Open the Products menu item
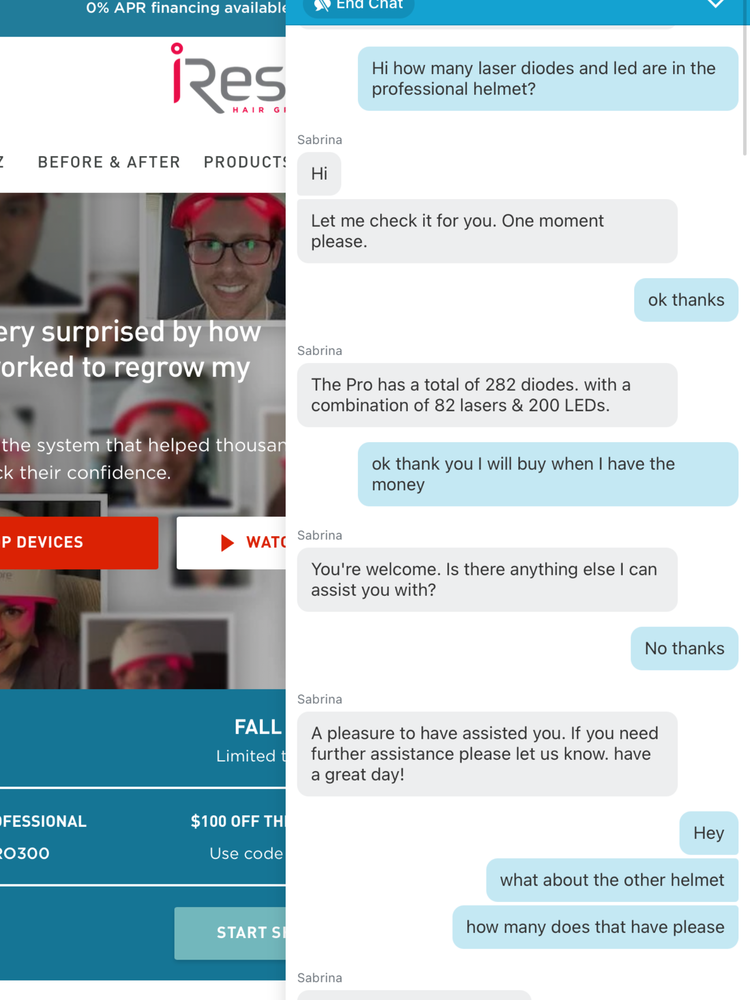The image size is (750, 1000). tap(245, 162)
